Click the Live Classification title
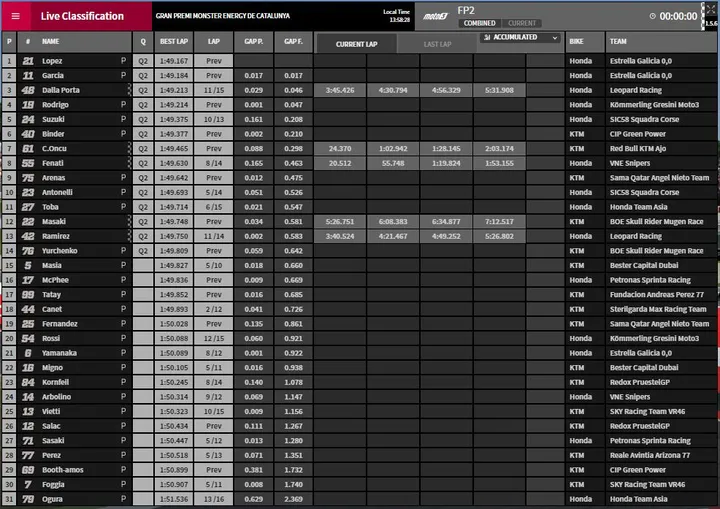The image size is (720, 509). point(82,16)
